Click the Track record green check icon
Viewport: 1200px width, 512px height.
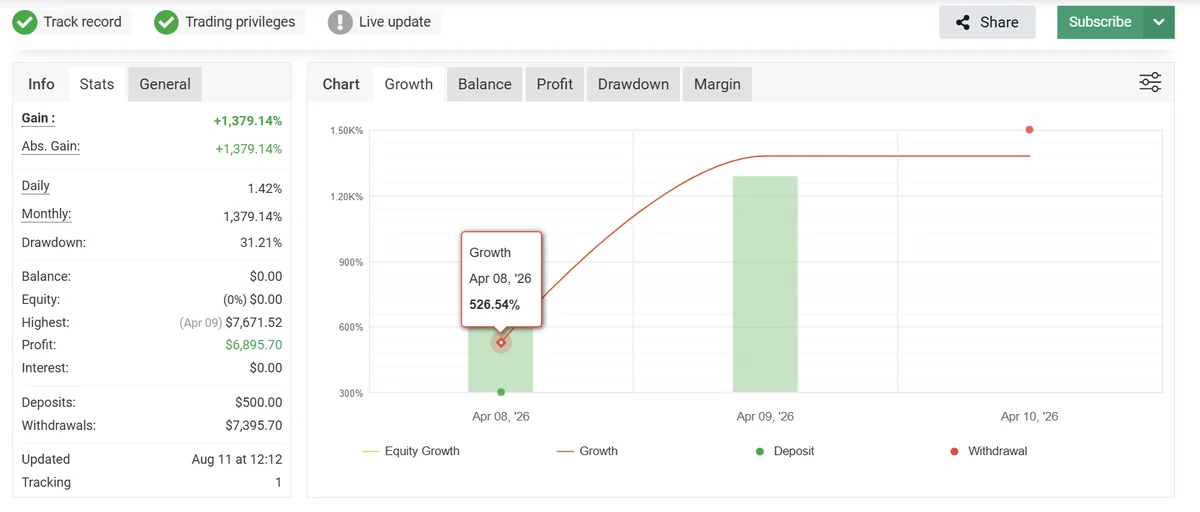25,22
